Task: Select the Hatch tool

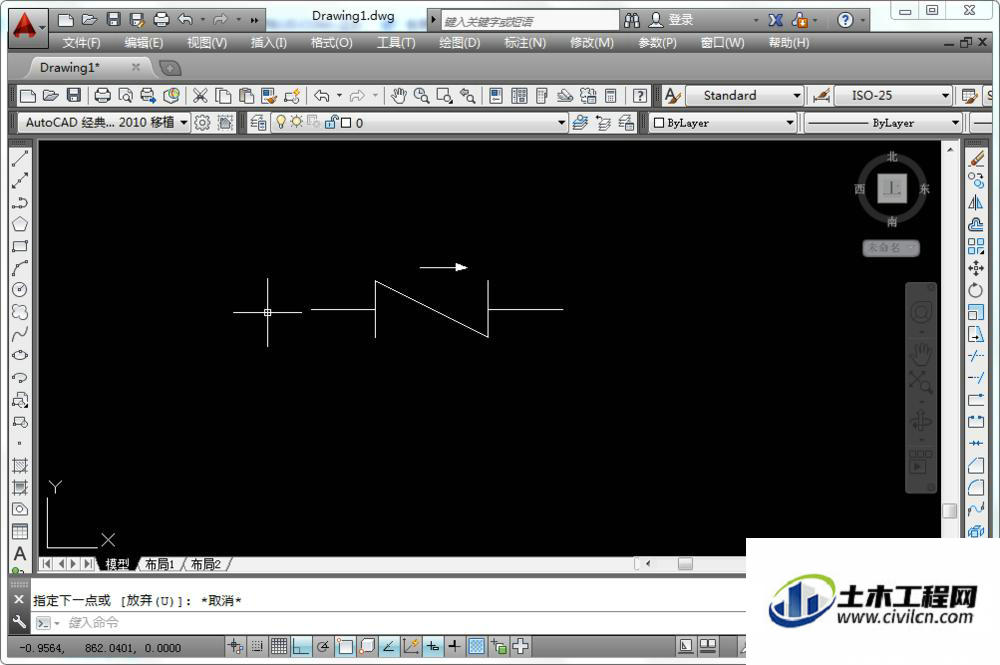Action: click(x=20, y=466)
